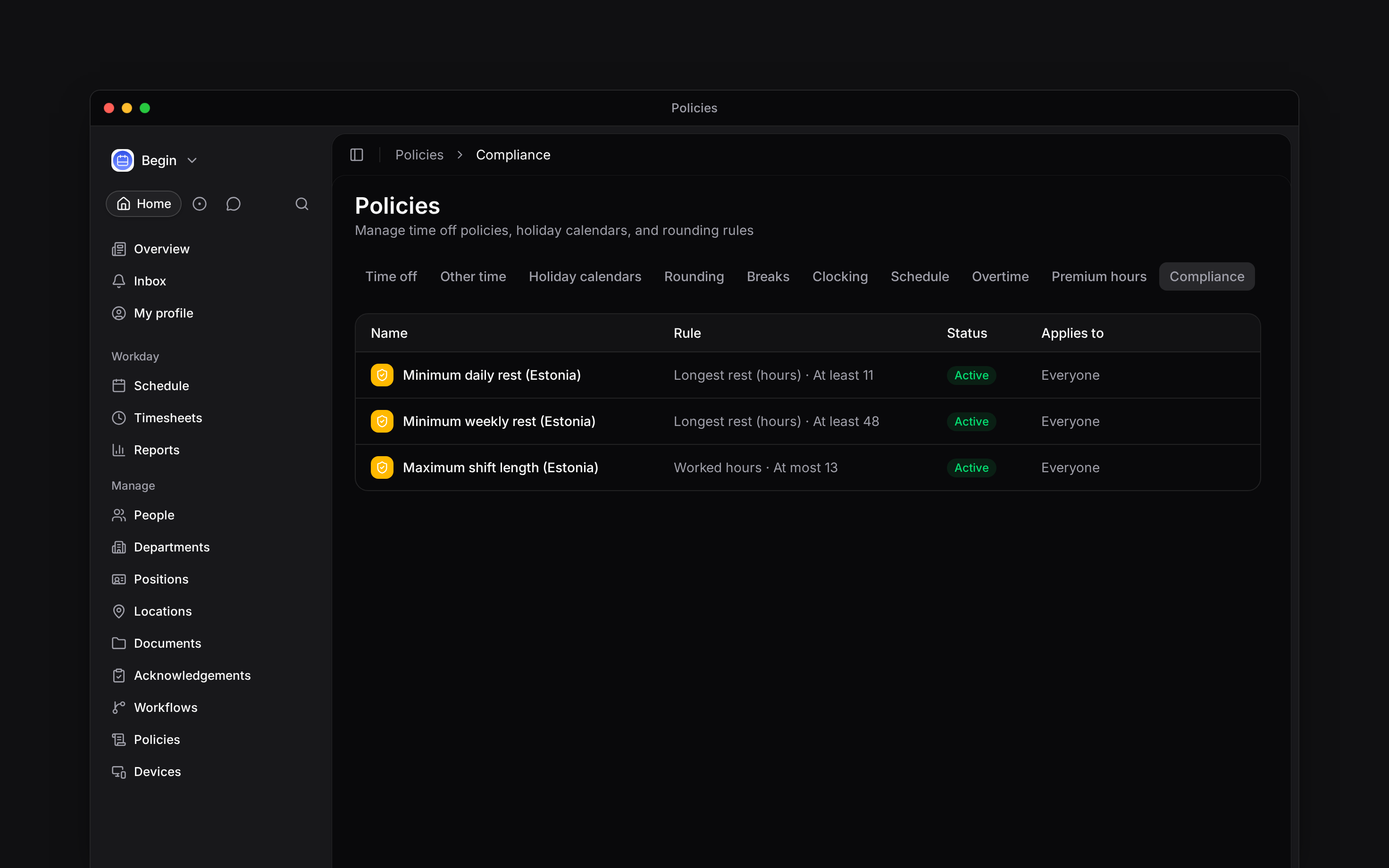The height and width of the screenshot is (868, 1389).
Task: Open Reports page
Action: tap(156, 450)
